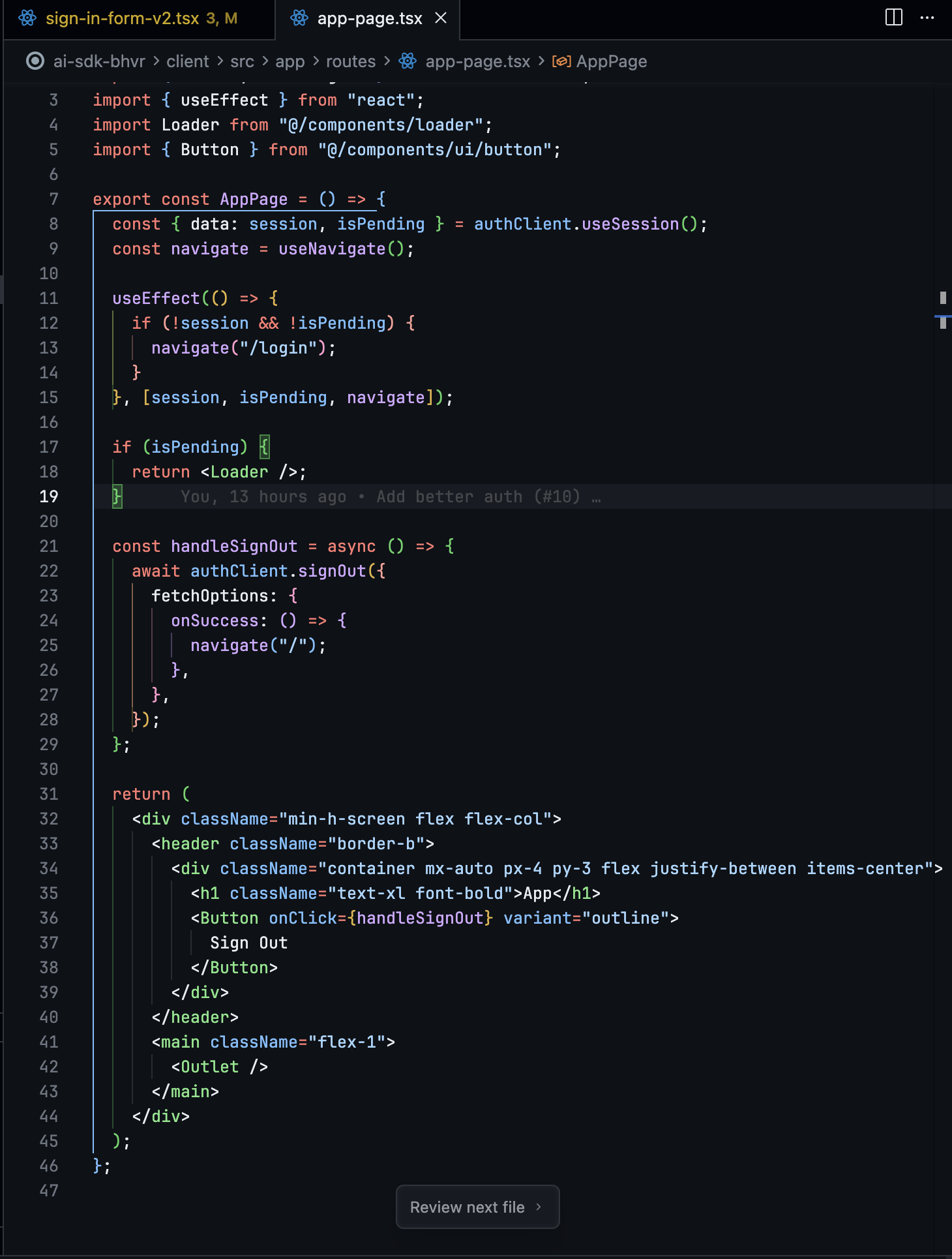Open the client folder breadcrumb
This screenshot has width=952, height=1259.
(188, 61)
